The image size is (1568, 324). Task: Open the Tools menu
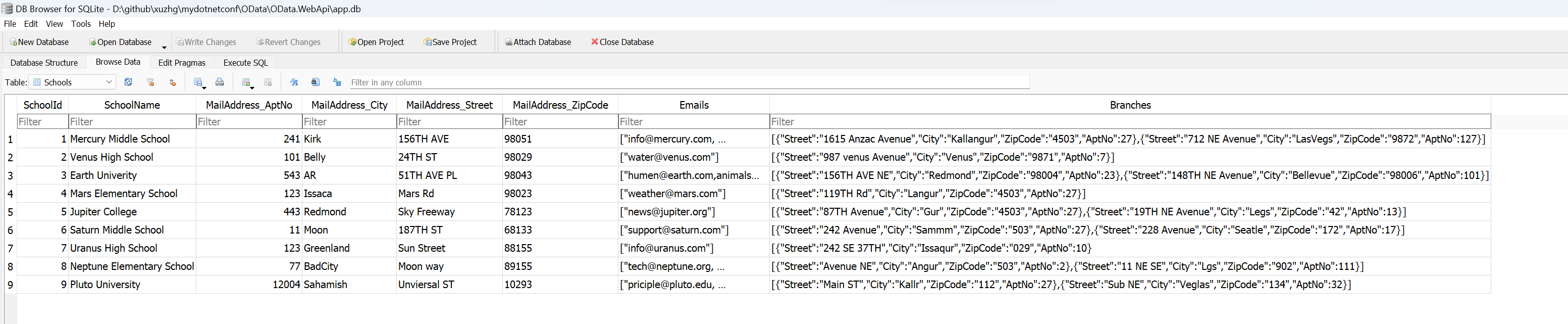[x=81, y=24]
